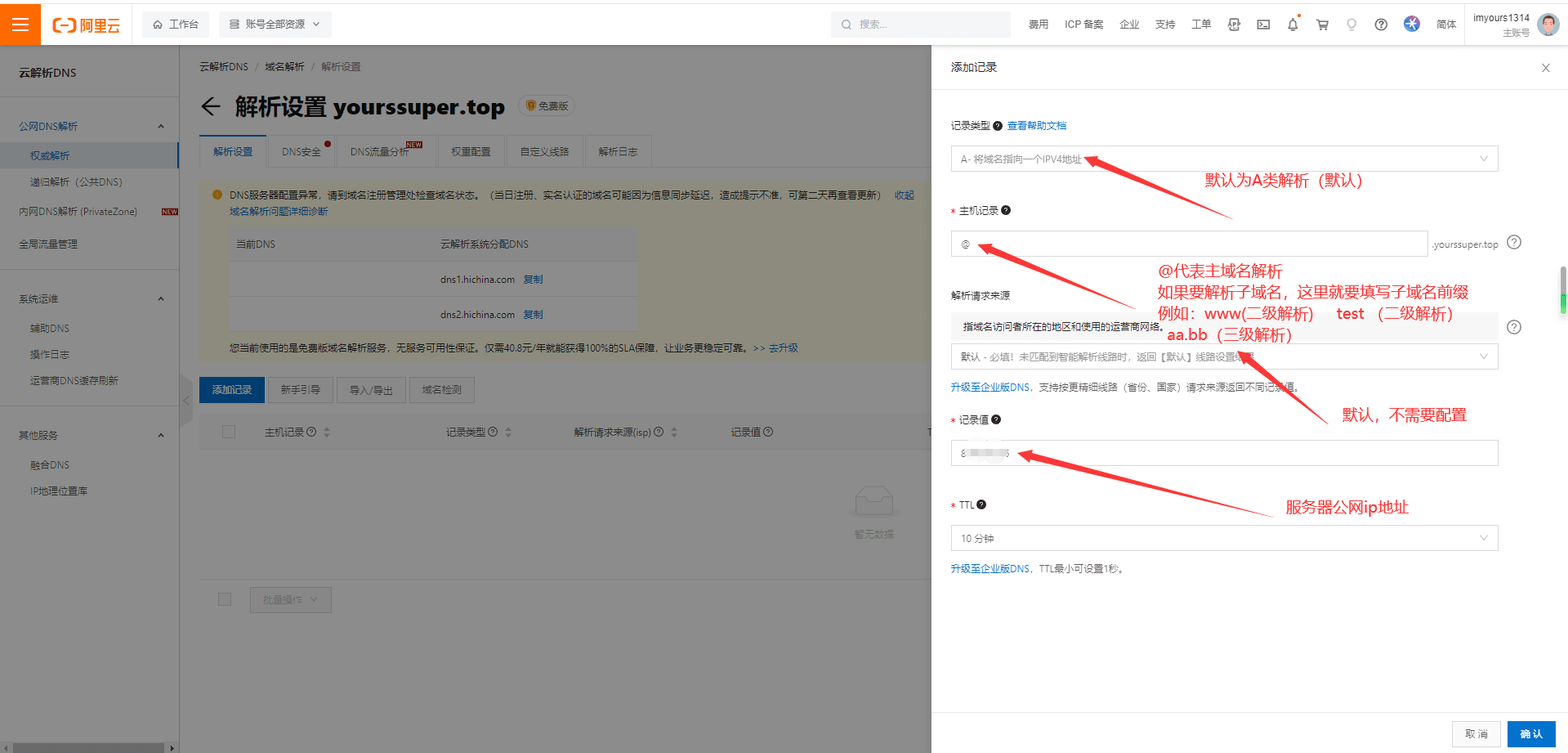Screen dimensions: 1568x753
Task: Click the back arrow beside 解析设置 title
Action: point(211,106)
